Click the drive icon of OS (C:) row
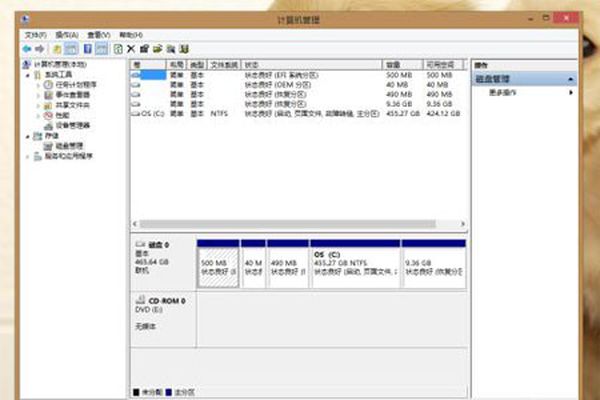This screenshot has width=600, height=400. click(x=136, y=113)
